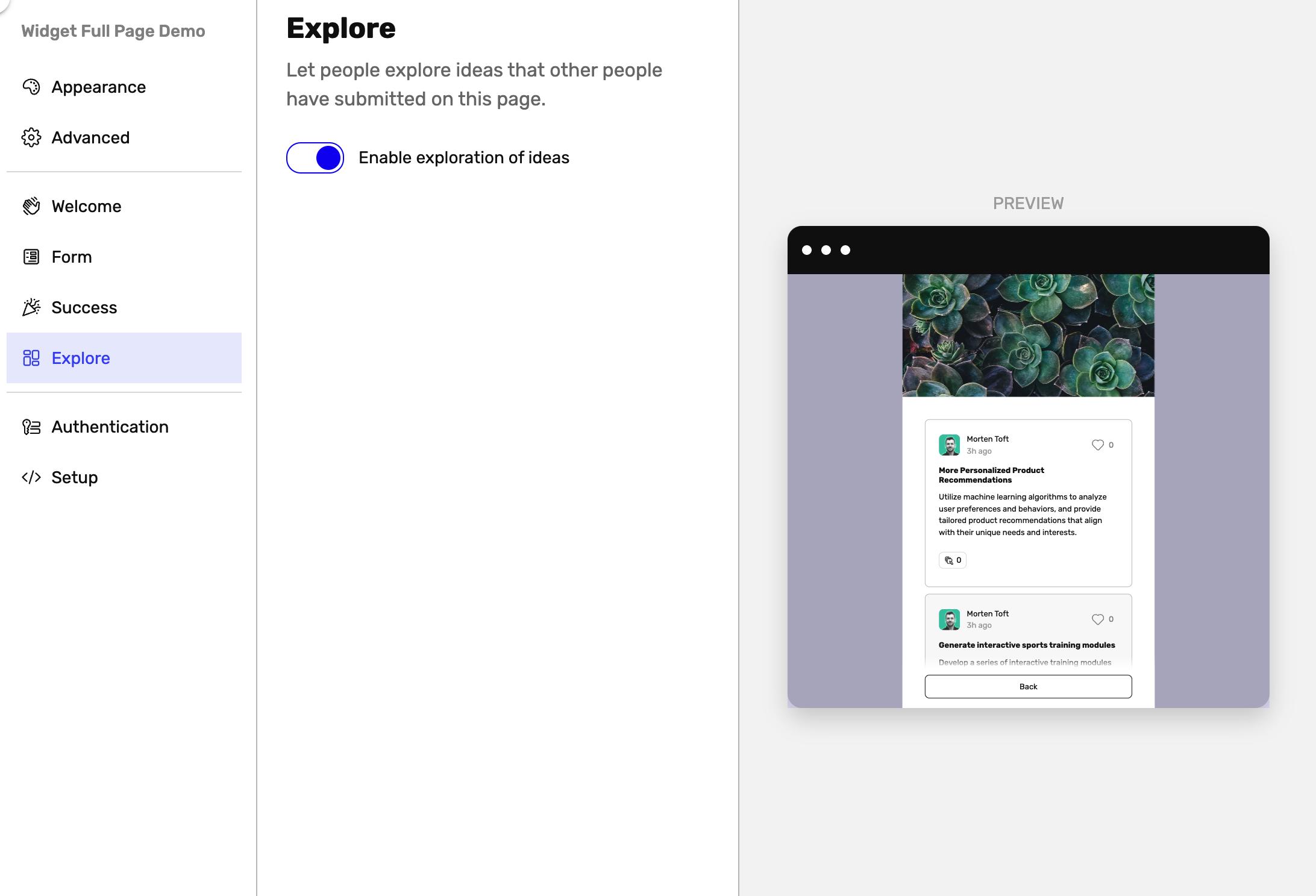Screen dimensions: 1316x896
Task: Open the Authentication settings section
Action: pyautogui.click(x=110, y=427)
